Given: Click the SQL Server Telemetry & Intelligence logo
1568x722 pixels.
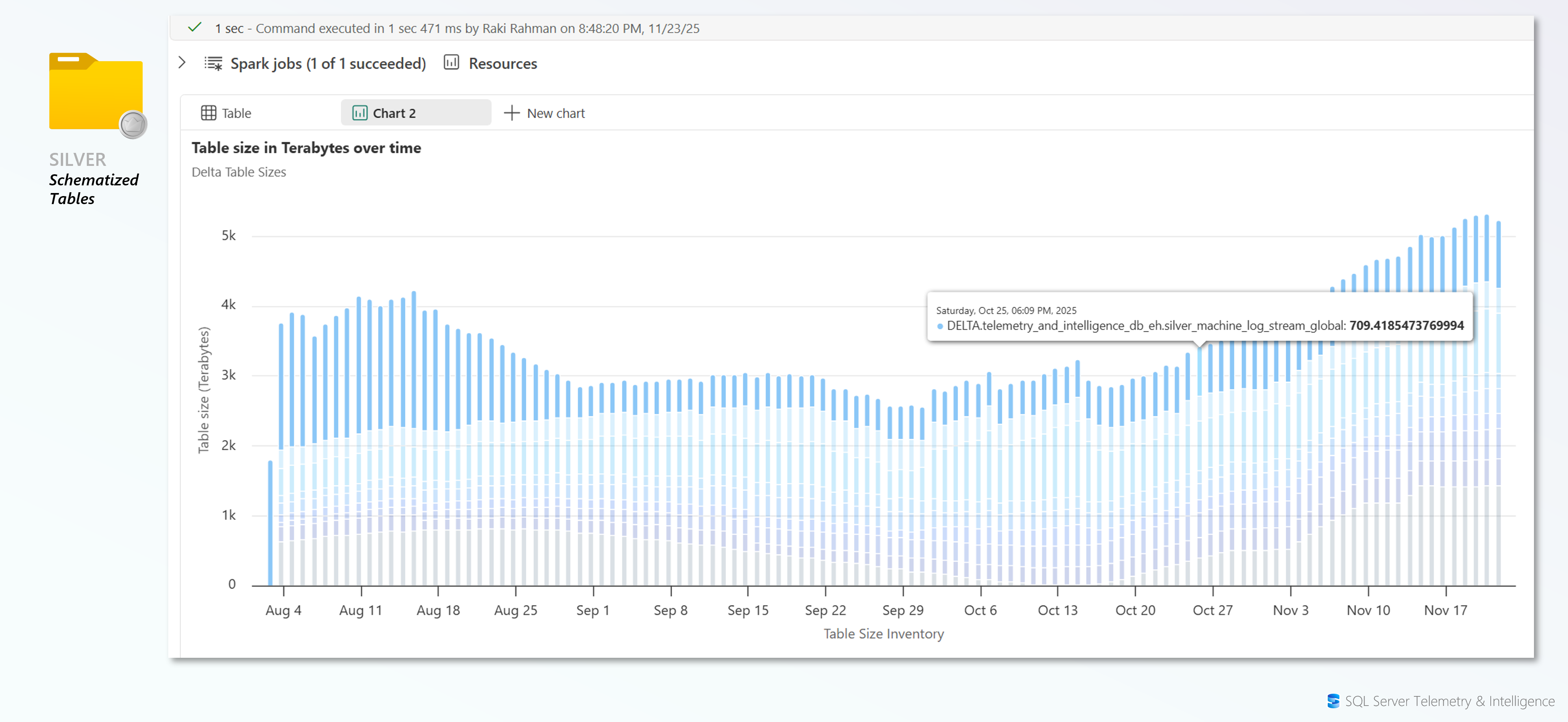Looking at the screenshot, I should (1333, 701).
